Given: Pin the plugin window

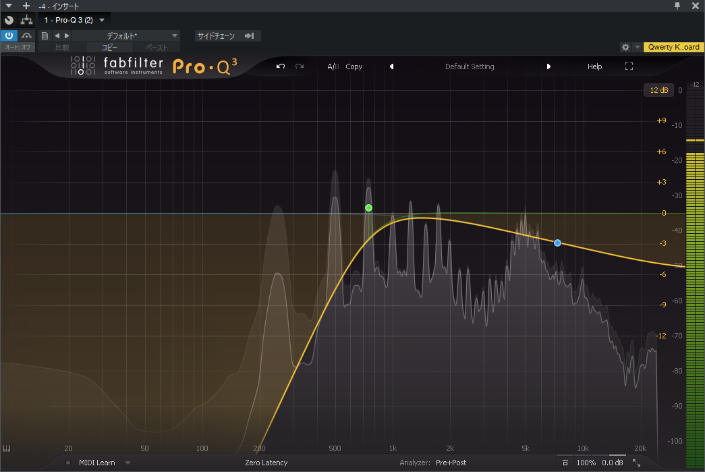Looking at the screenshot, I should pyautogui.click(x=677, y=5).
